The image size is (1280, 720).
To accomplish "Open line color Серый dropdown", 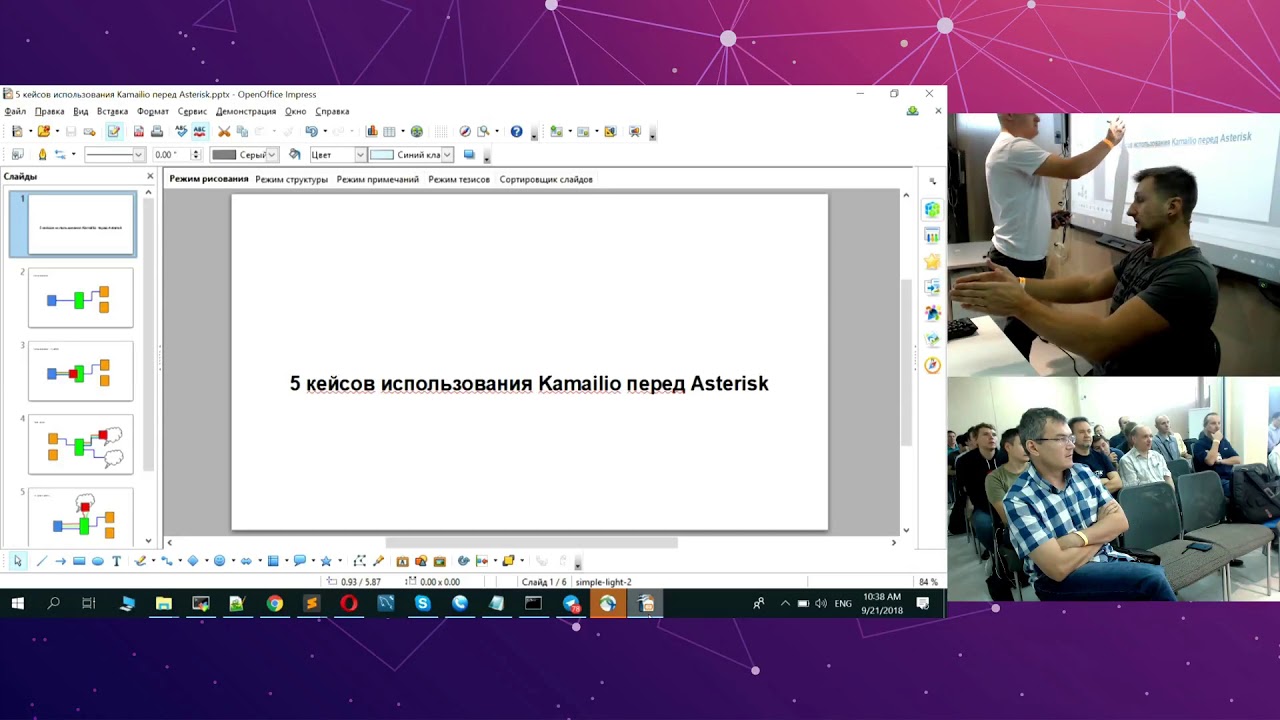I will tap(272, 155).
